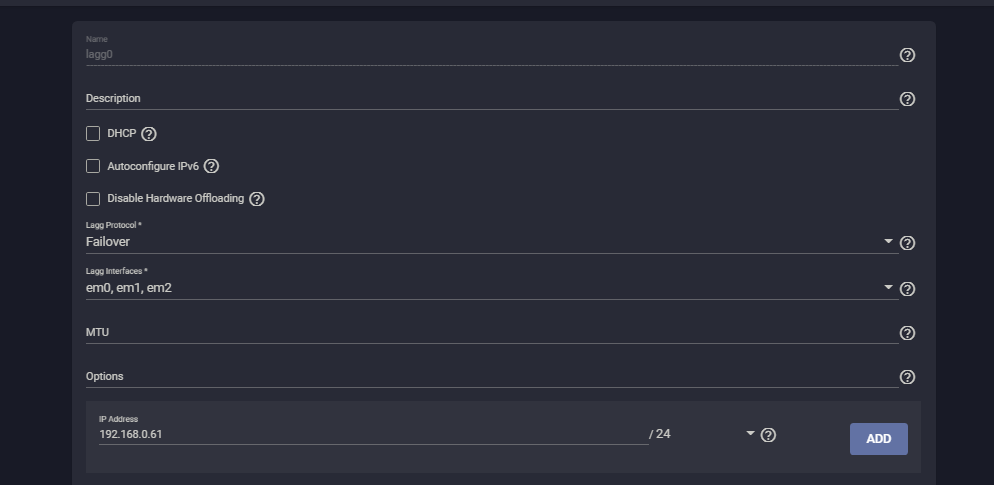Open help icon next to IP Address netmask

[x=768, y=435]
